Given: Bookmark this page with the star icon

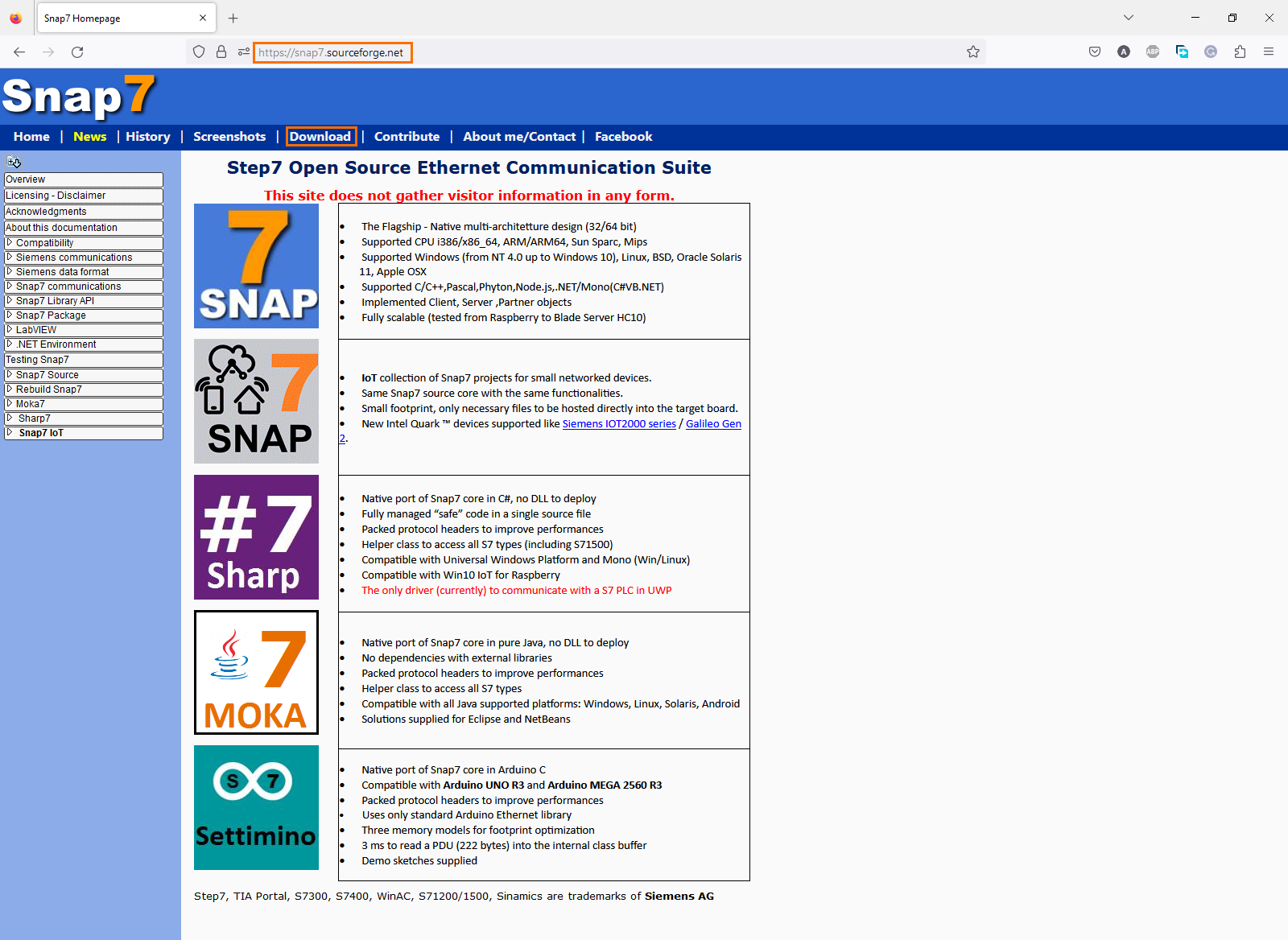Looking at the screenshot, I should 973,52.
